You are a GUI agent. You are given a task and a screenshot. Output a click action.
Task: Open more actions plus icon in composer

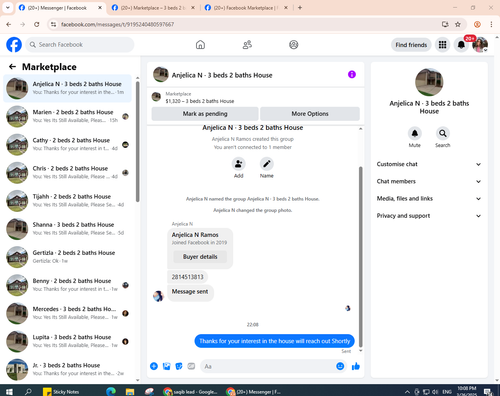point(154,366)
